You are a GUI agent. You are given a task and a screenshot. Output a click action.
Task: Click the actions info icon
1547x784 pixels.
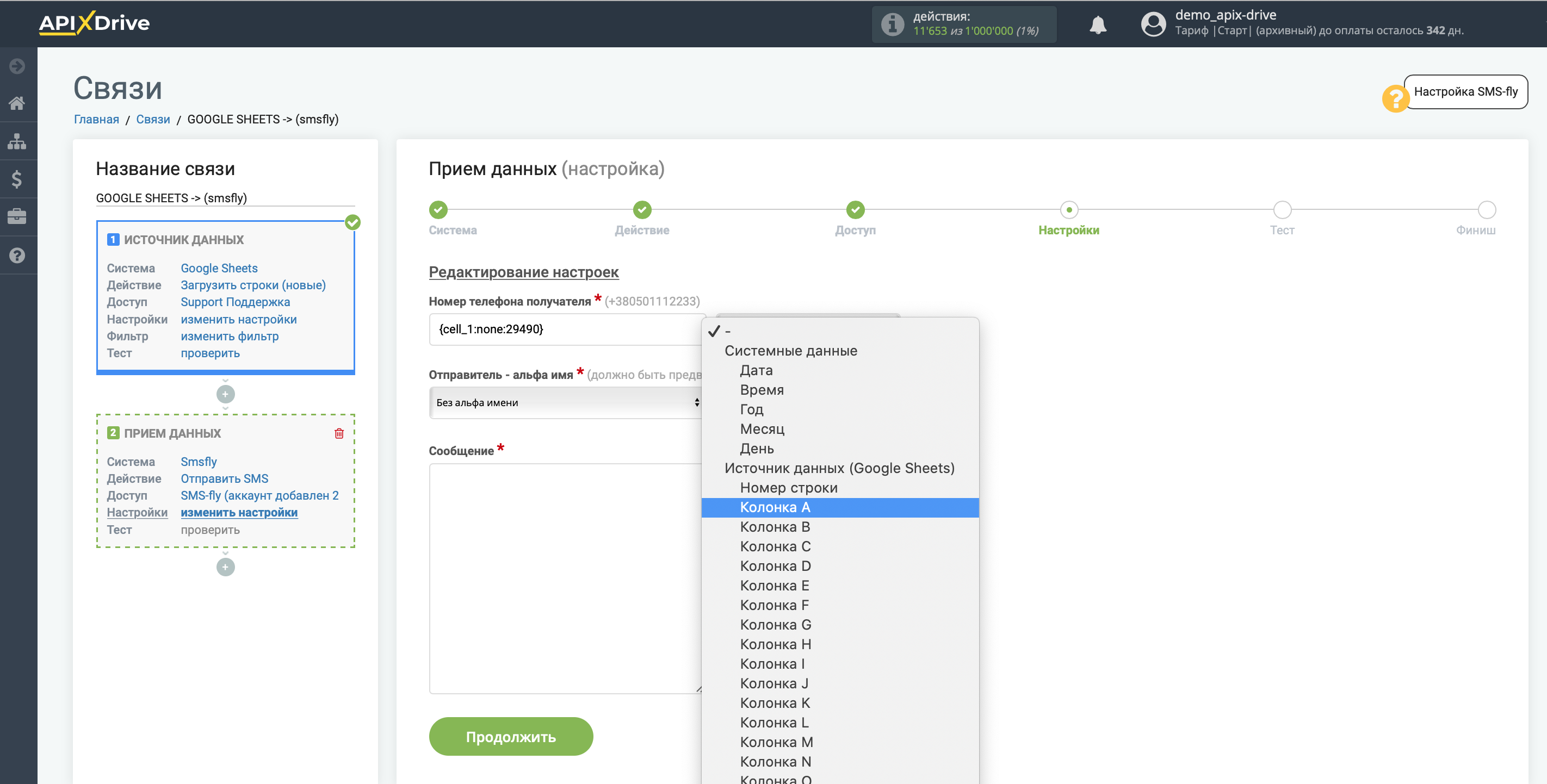point(893,24)
